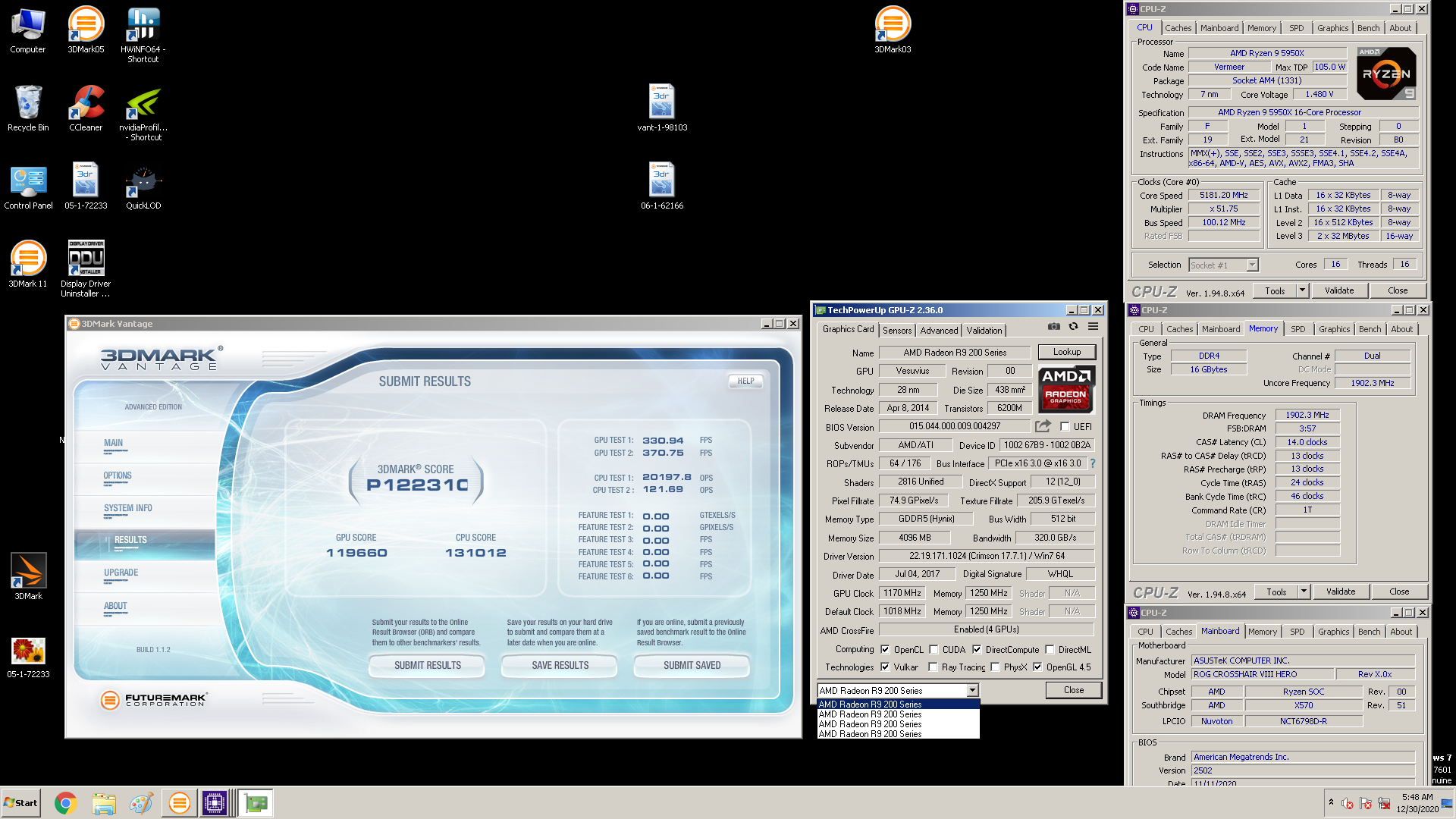Open the GPU-Z hamburger menu
This screenshot has width=1456, height=819.
(1093, 327)
